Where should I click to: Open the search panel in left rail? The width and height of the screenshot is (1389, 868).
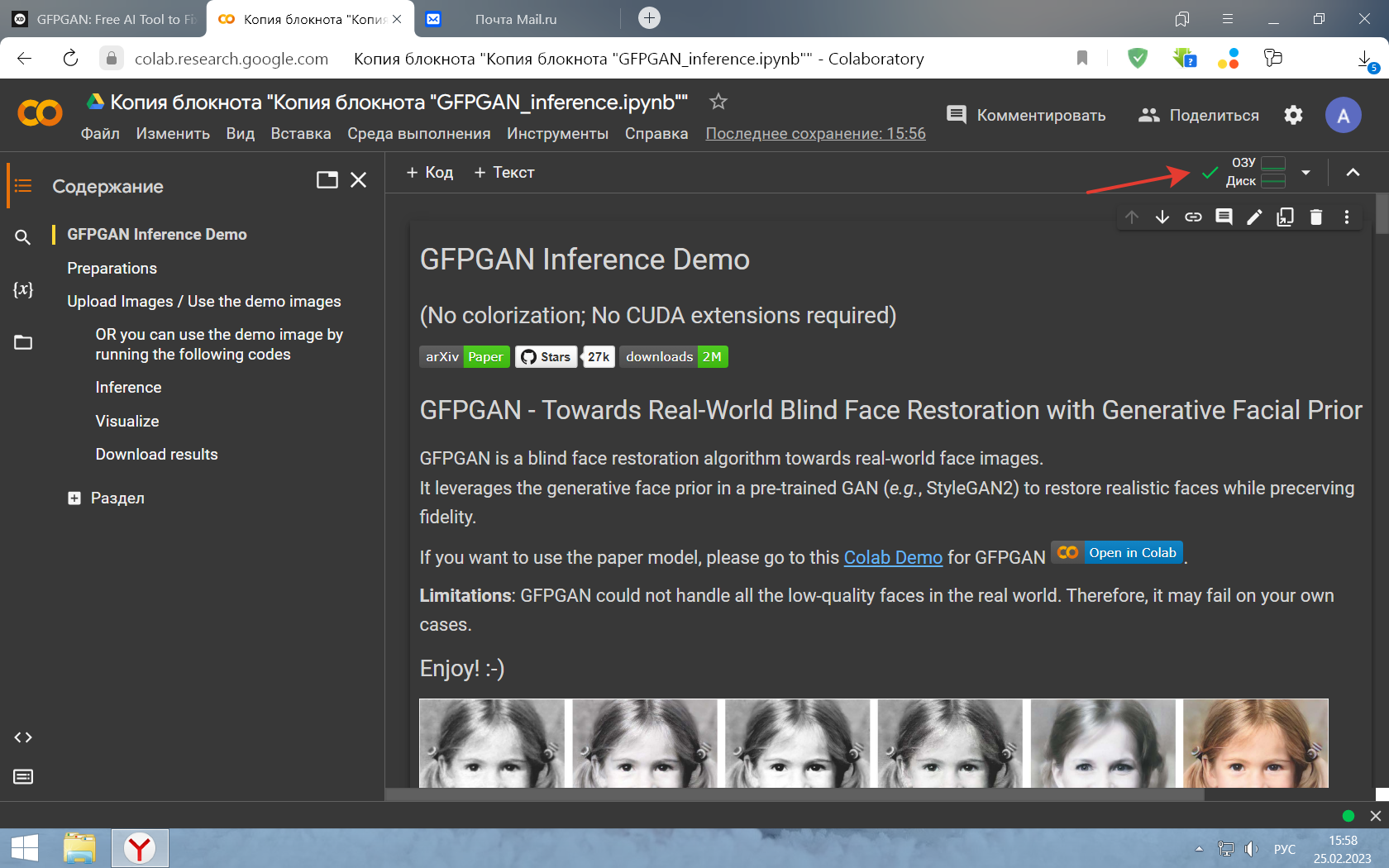tap(23, 237)
